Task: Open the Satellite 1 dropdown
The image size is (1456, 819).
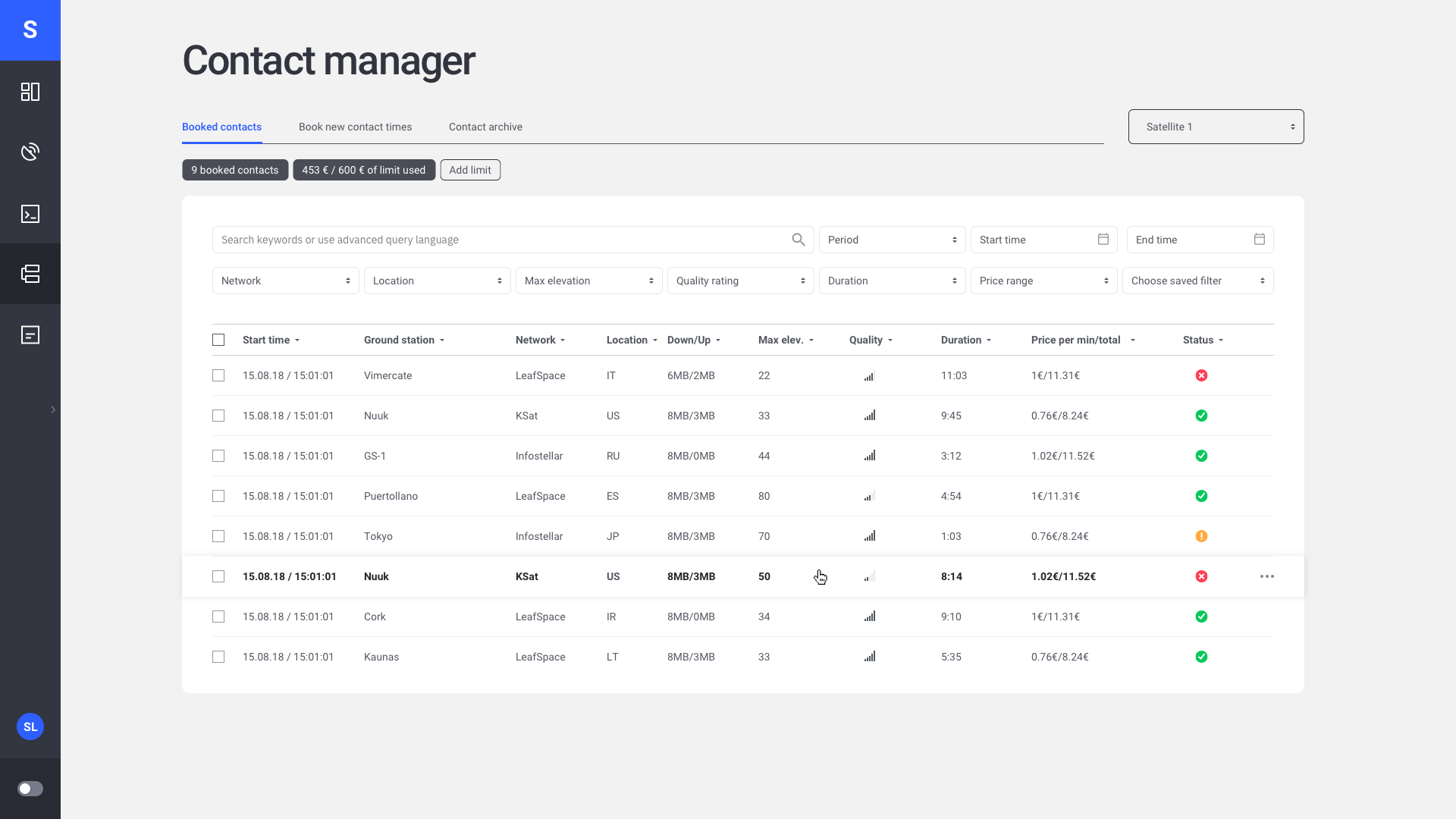Action: click(1216, 127)
